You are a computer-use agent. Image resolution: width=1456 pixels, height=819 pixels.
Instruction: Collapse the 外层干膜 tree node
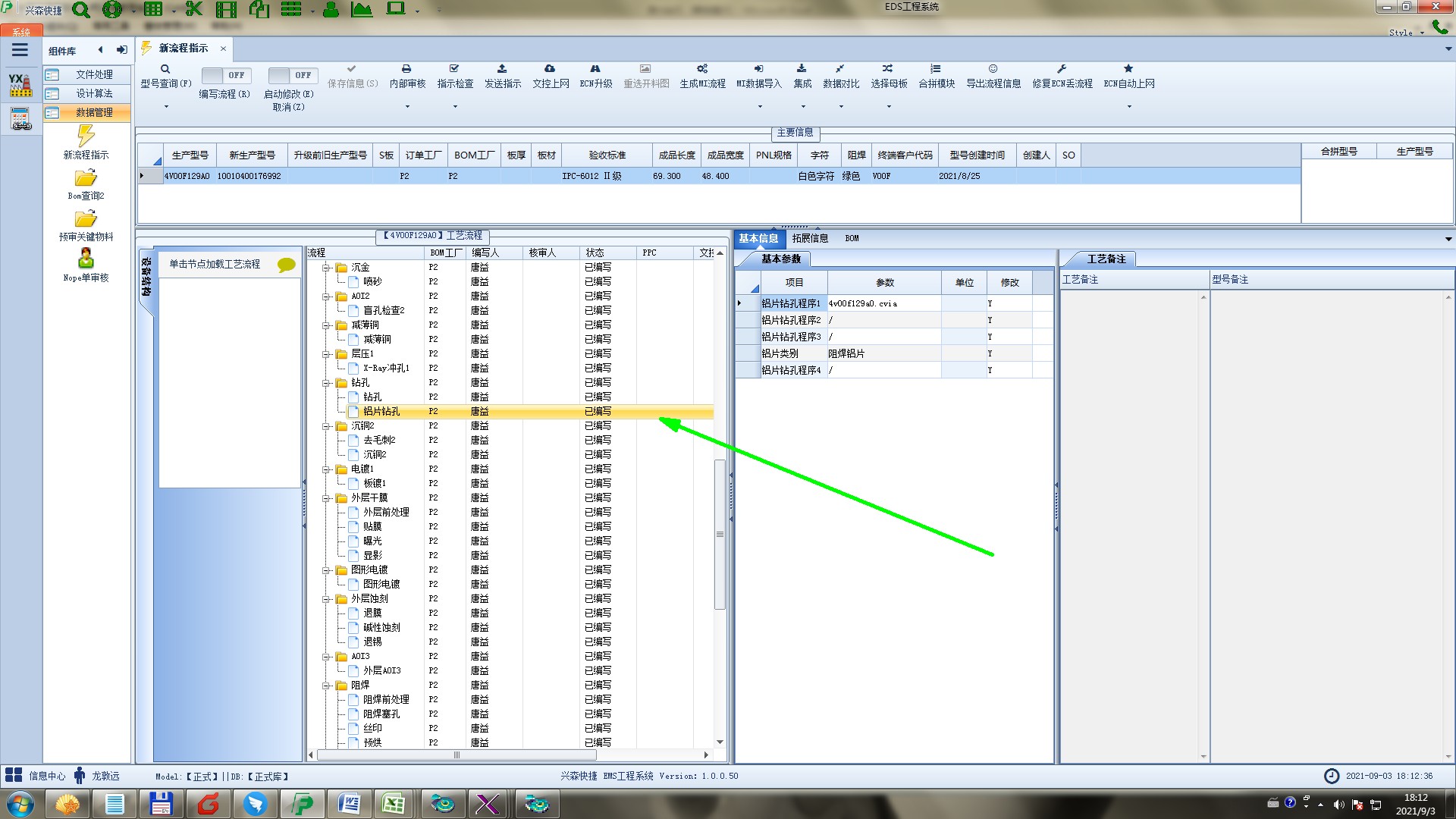point(327,498)
